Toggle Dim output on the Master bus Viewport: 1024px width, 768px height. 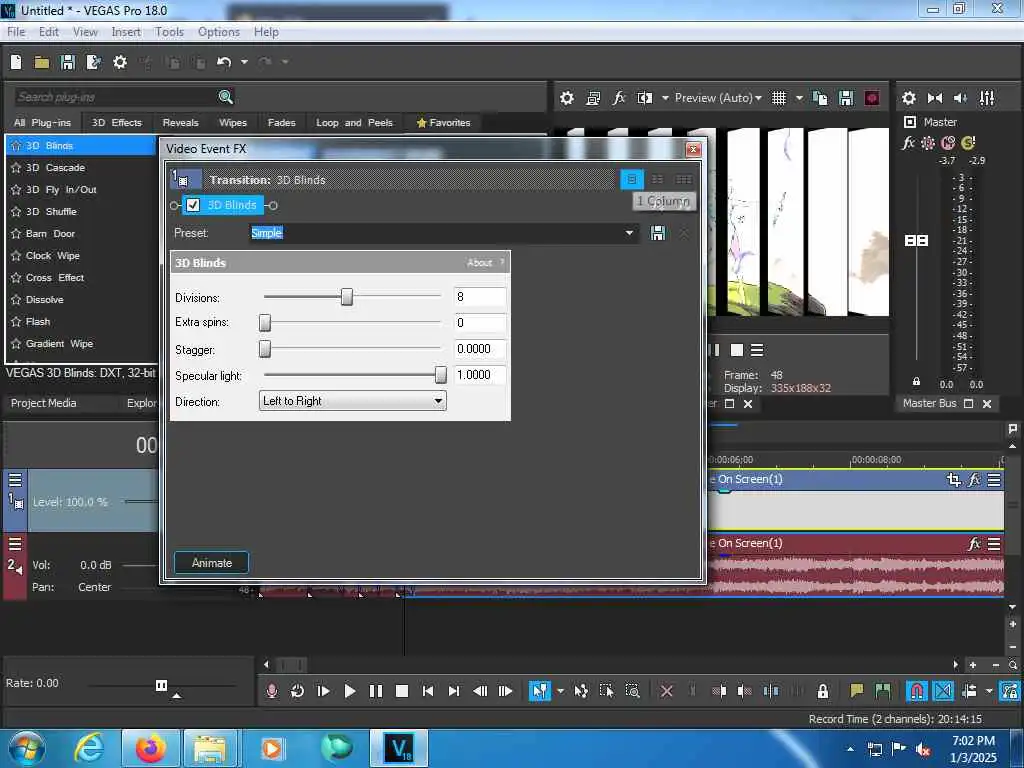click(960, 98)
